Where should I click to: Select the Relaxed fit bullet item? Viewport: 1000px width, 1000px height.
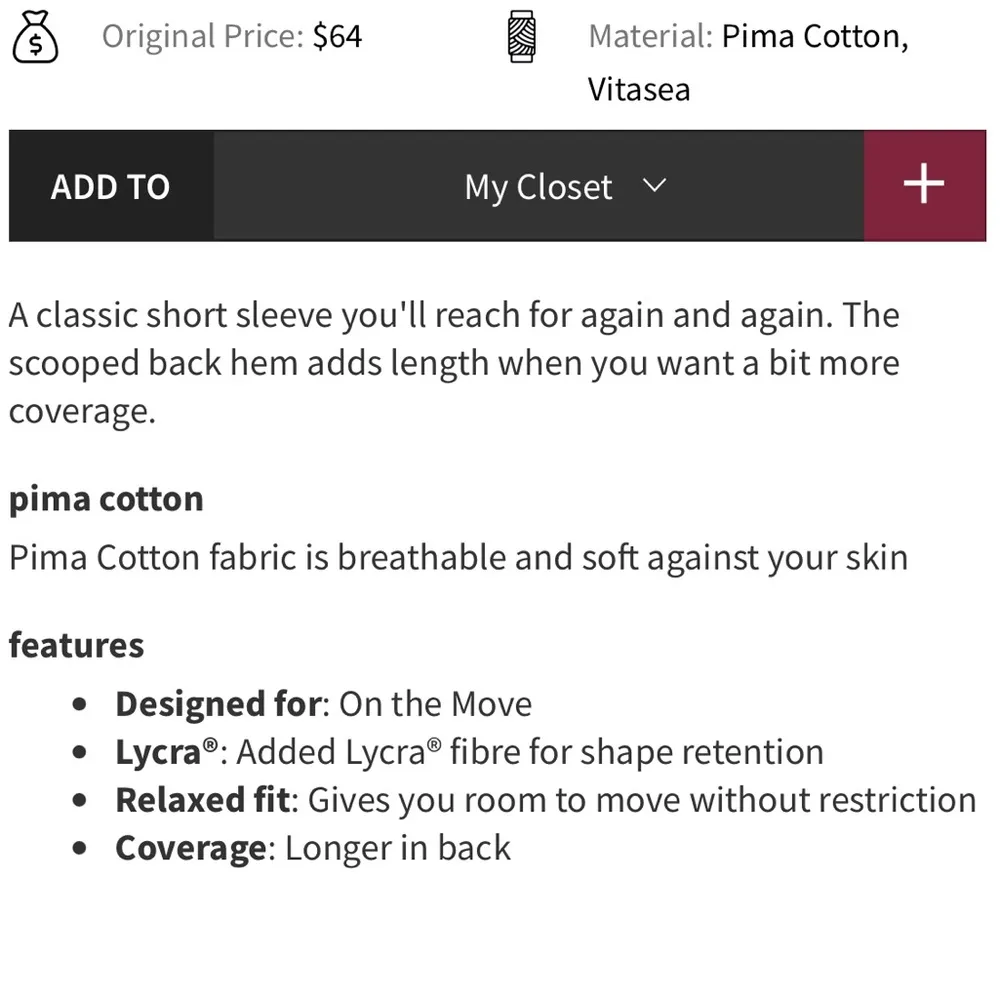click(x=545, y=799)
